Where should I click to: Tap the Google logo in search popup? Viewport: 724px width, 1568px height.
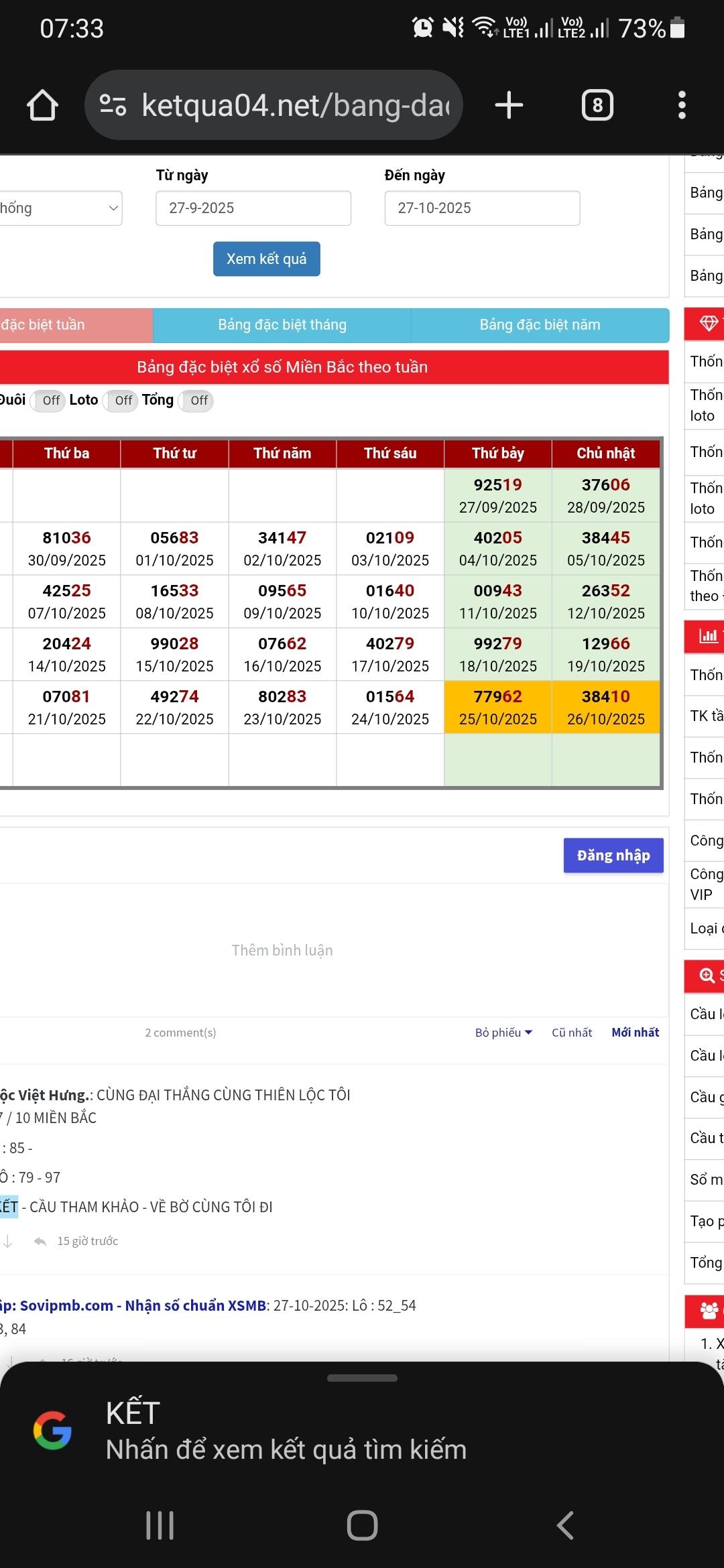(52, 1431)
